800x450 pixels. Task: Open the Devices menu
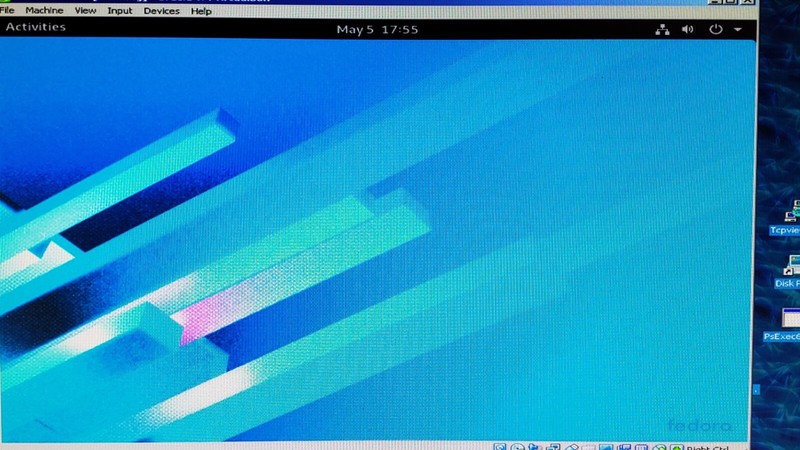point(161,11)
